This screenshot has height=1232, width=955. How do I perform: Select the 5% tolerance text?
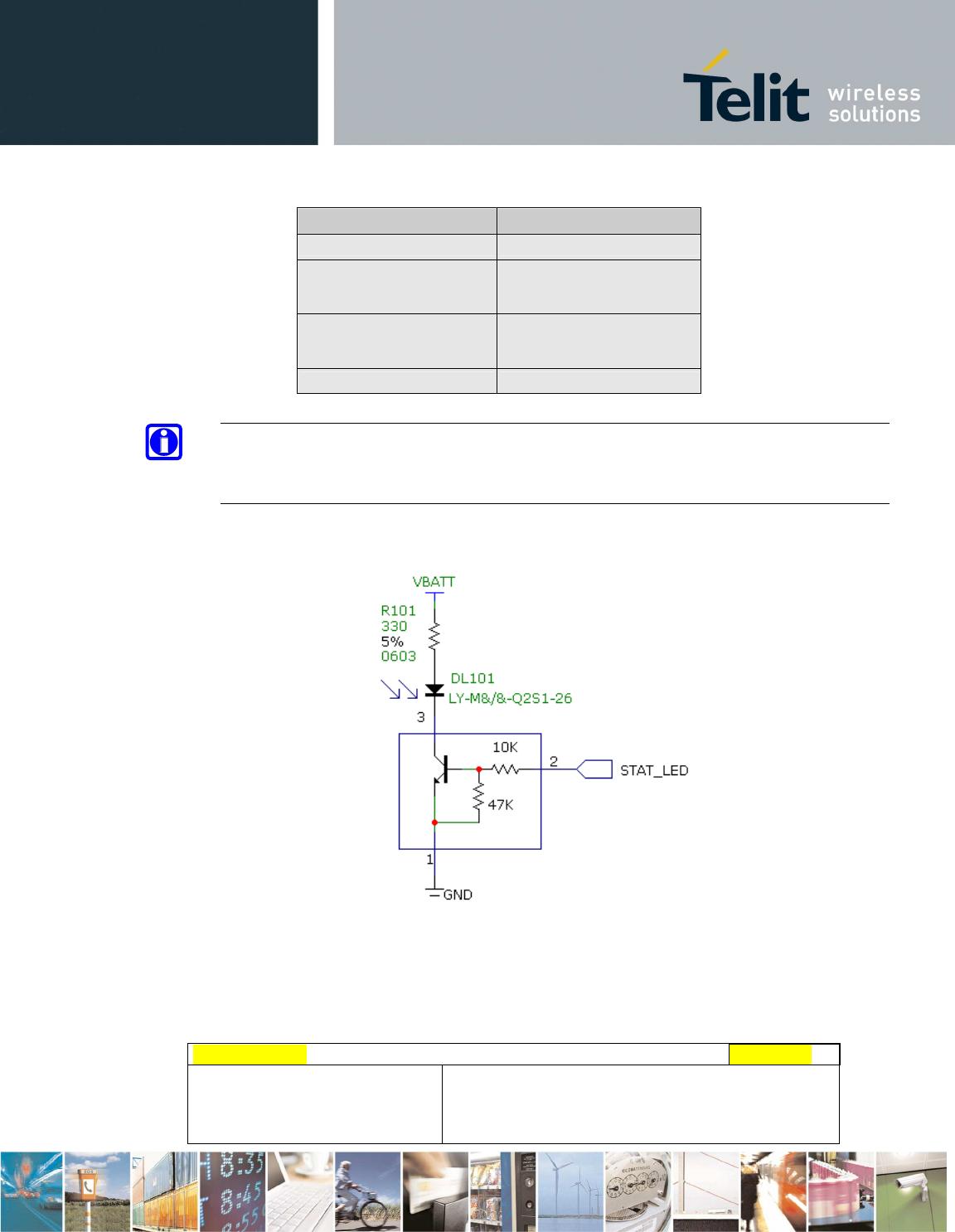click(x=392, y=642)
